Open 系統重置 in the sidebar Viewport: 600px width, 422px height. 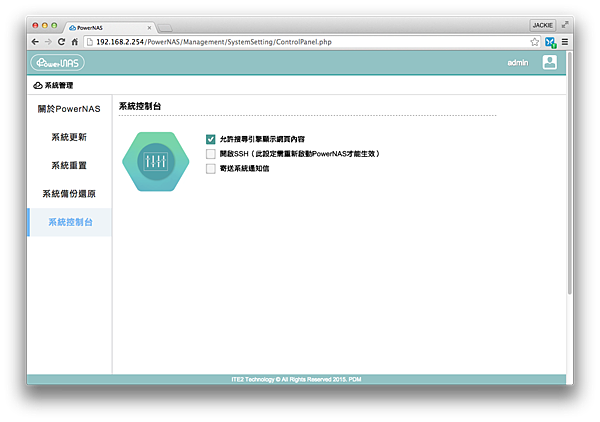pyautogui.click(x=69, y=165)
